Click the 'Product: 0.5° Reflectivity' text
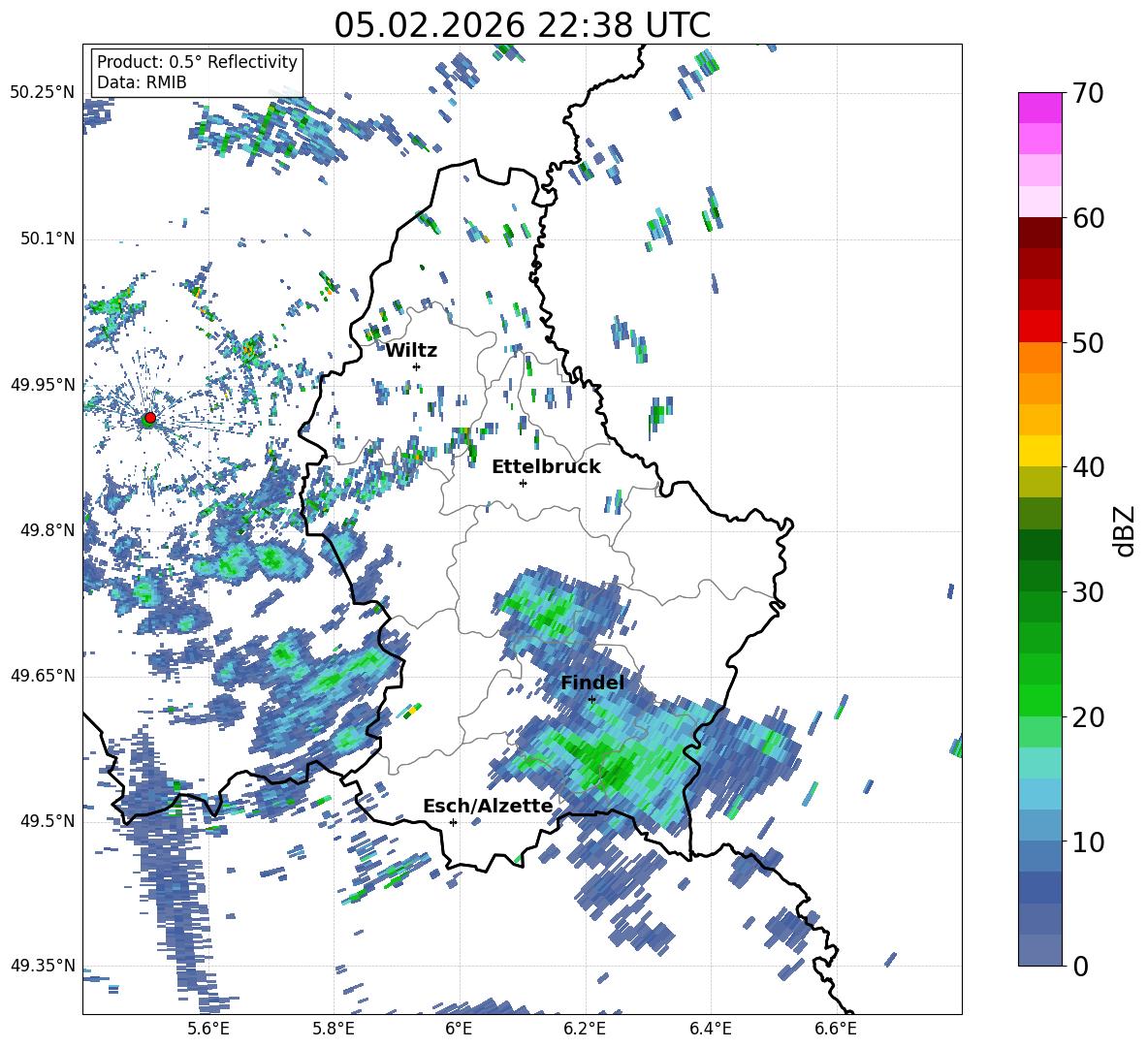 (197, 61)
